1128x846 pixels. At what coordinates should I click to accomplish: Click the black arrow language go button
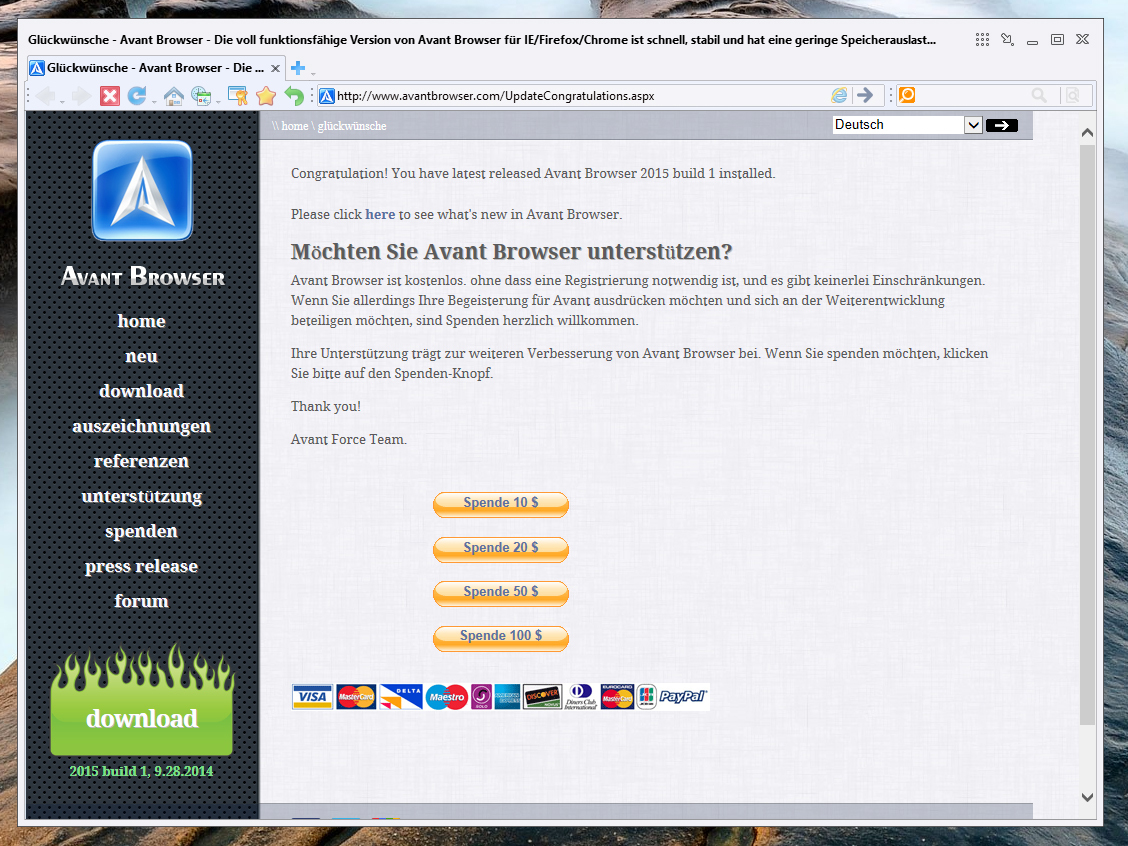(x=1001, y=125)
